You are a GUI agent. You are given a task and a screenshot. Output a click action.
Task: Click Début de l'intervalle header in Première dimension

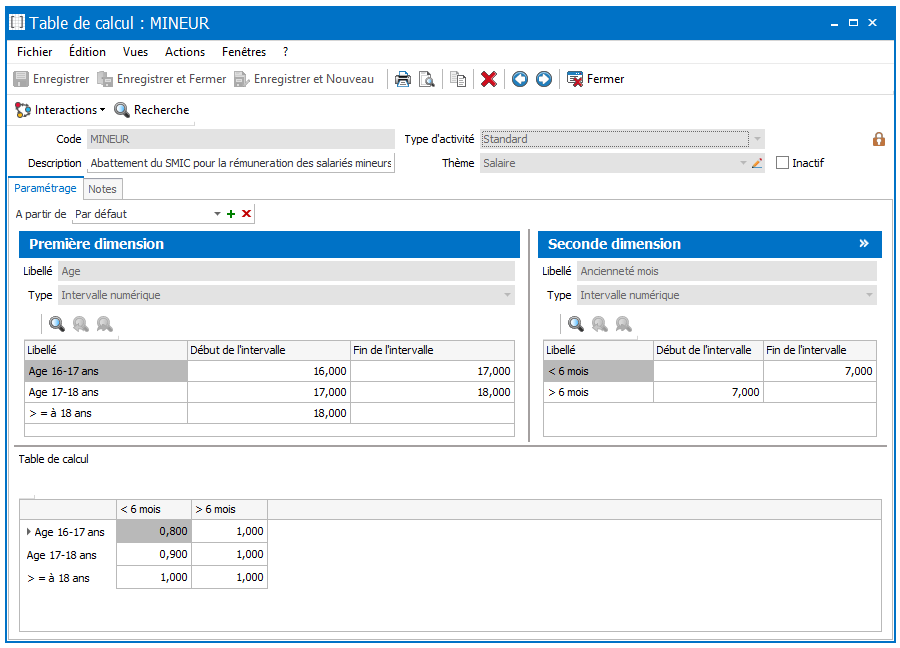269,350
